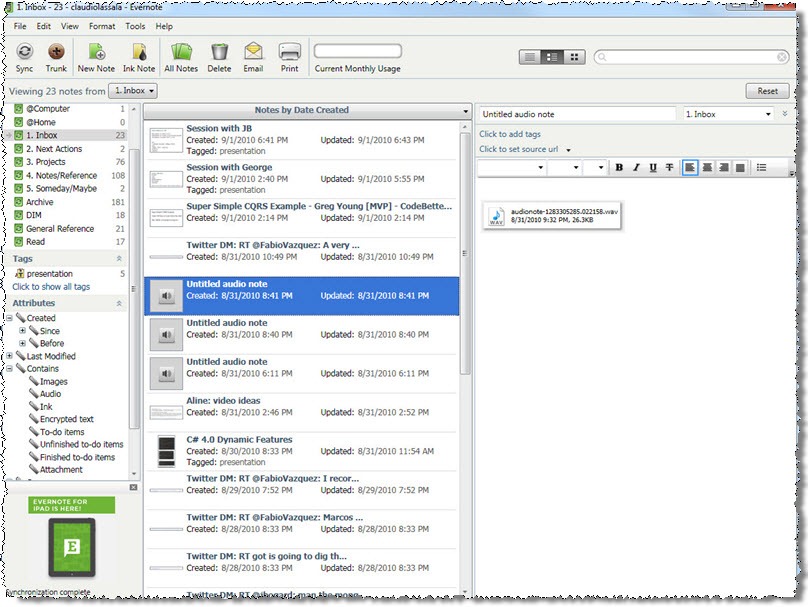This screenshot has width=808, height=607.
Task: Open the Session with JB note
Action: click(301, 140)
